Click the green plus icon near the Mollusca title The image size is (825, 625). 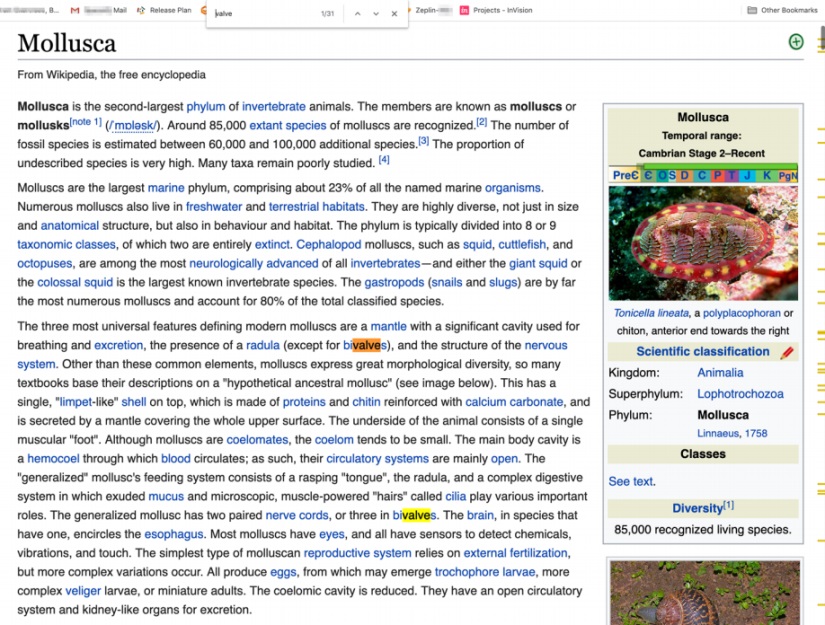click(x=796, y=41)
